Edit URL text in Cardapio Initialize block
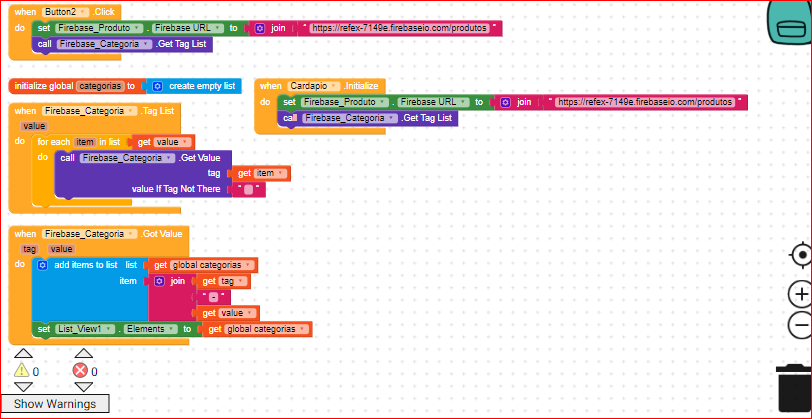The width and height of the screenshot is (812, 419). pyautogui.click(x=645, y=102)
